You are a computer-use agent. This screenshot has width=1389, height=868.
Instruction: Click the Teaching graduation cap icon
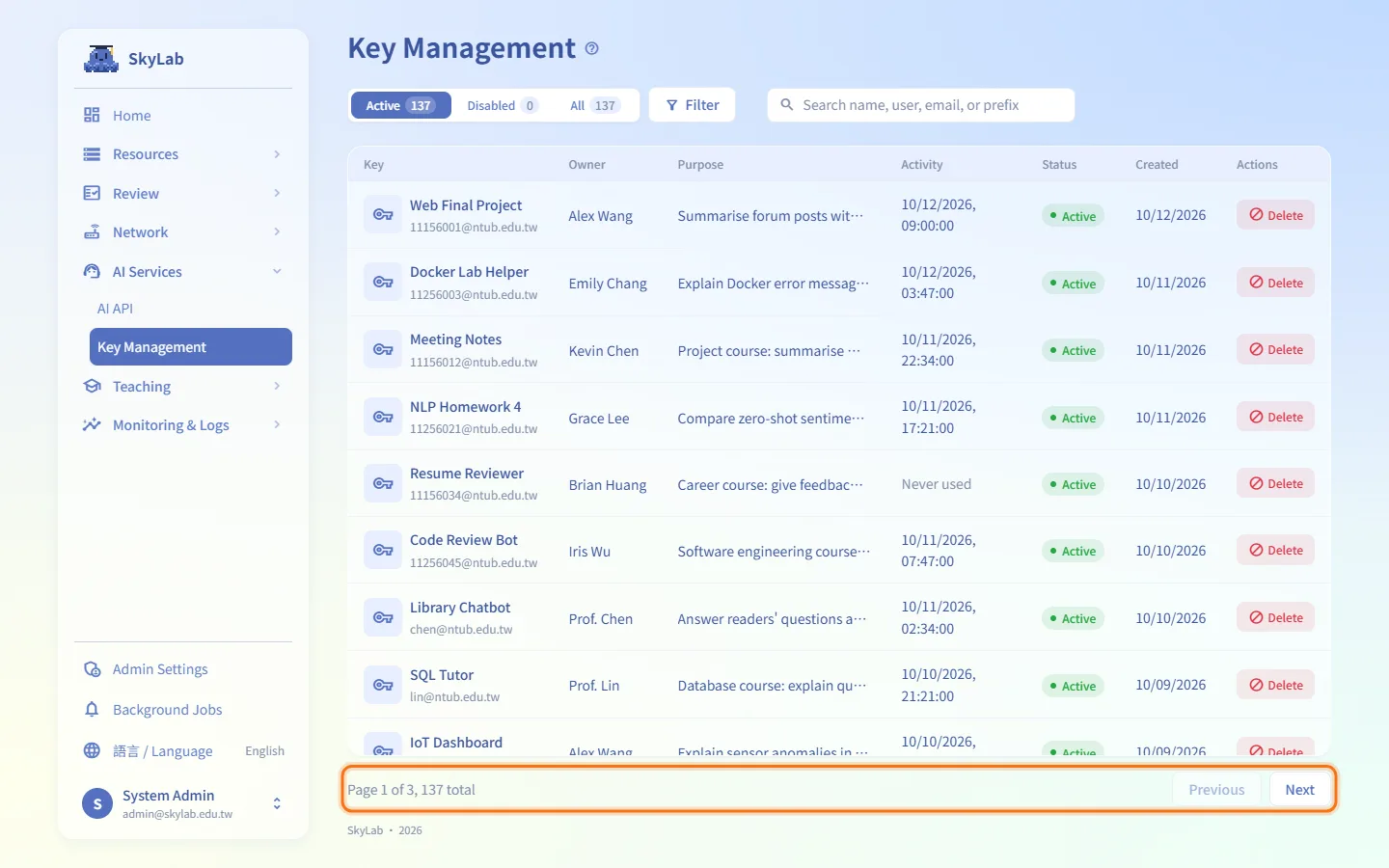92,387
